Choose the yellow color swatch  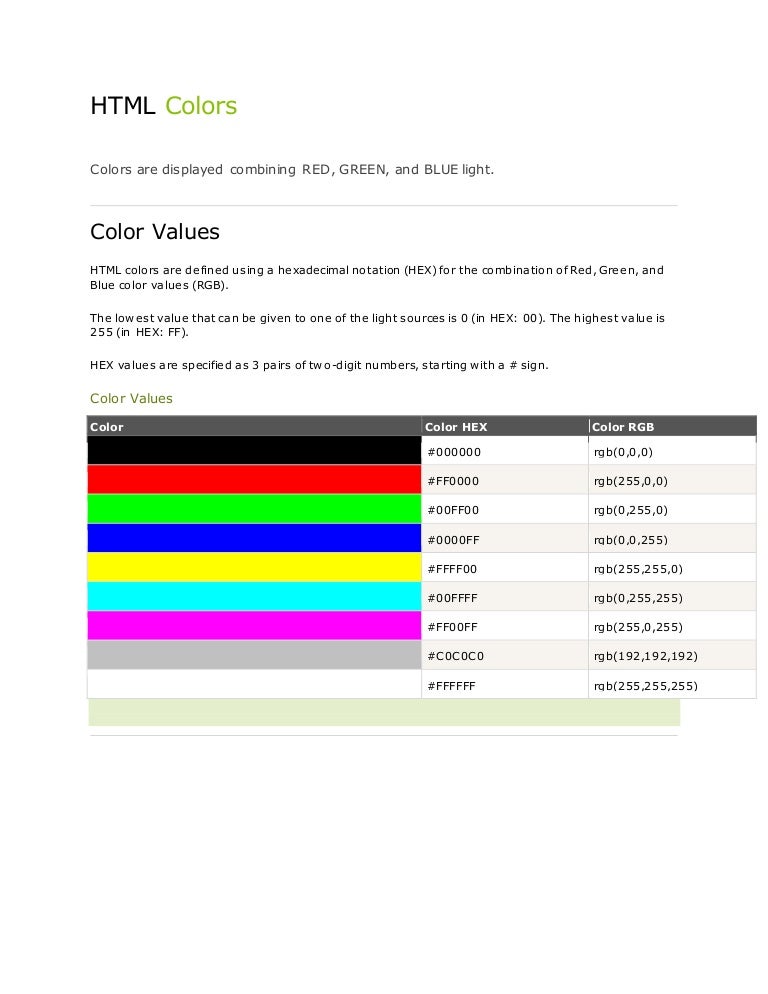(x=254, y=568)
